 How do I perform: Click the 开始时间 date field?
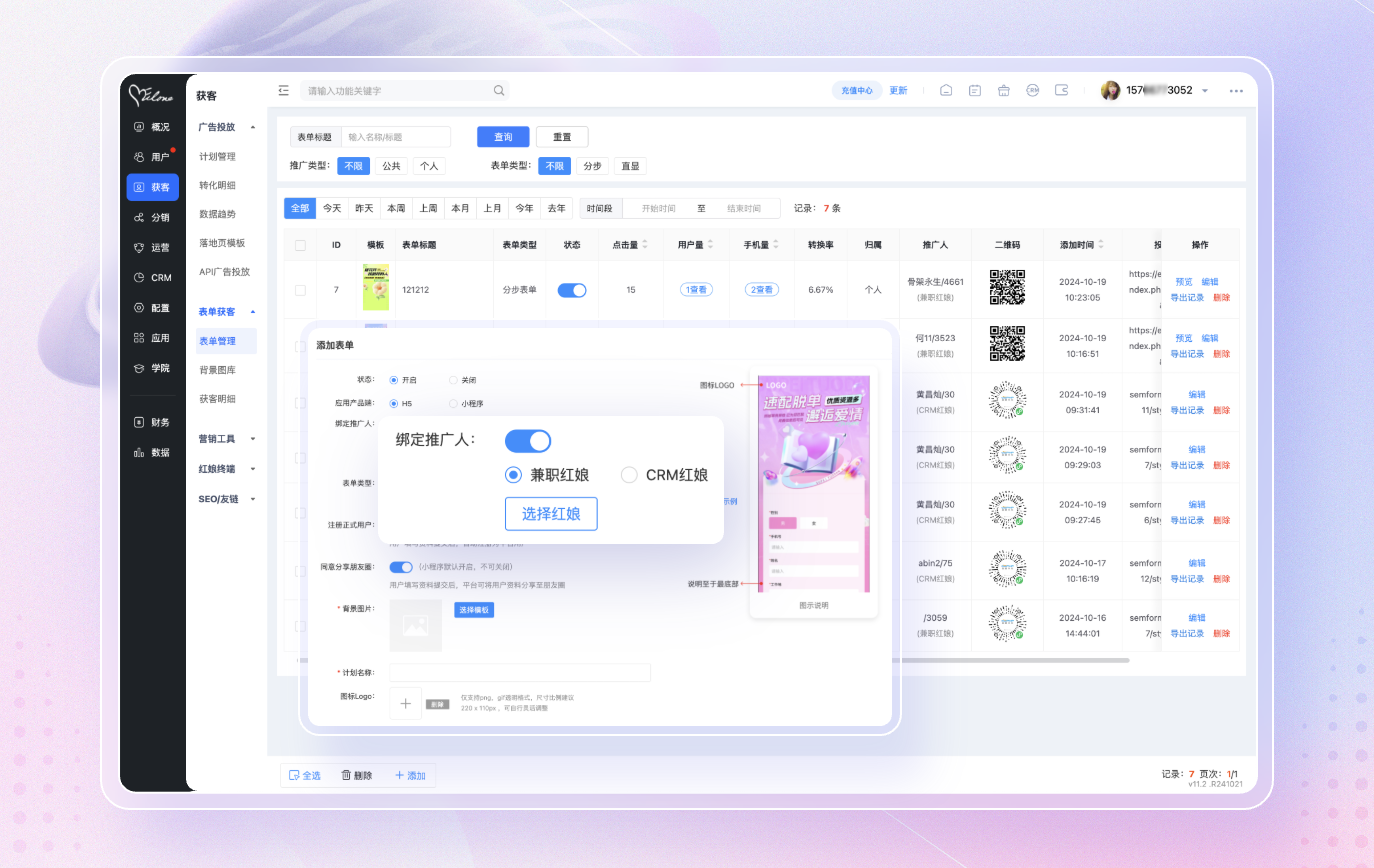658,208
